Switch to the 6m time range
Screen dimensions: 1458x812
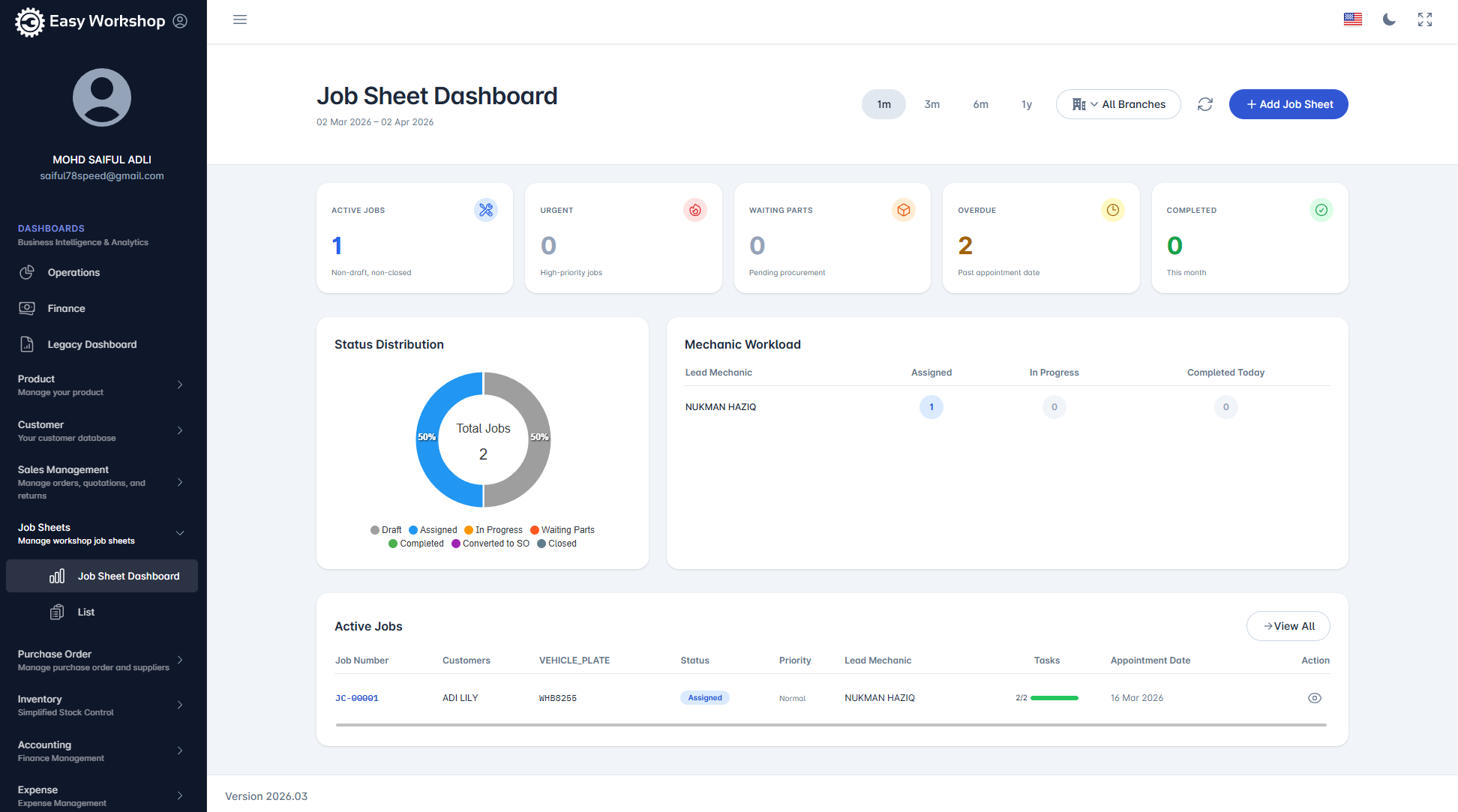[x=980, y=104]
